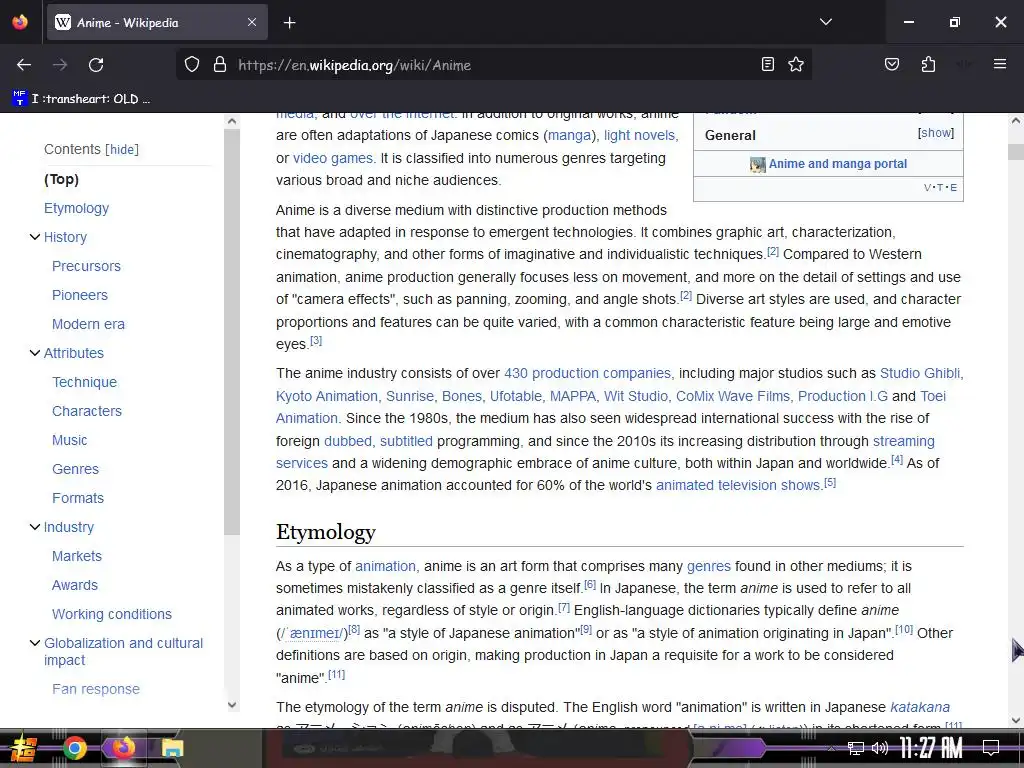Follow the Studio Ghibli link

coord(920,373)
